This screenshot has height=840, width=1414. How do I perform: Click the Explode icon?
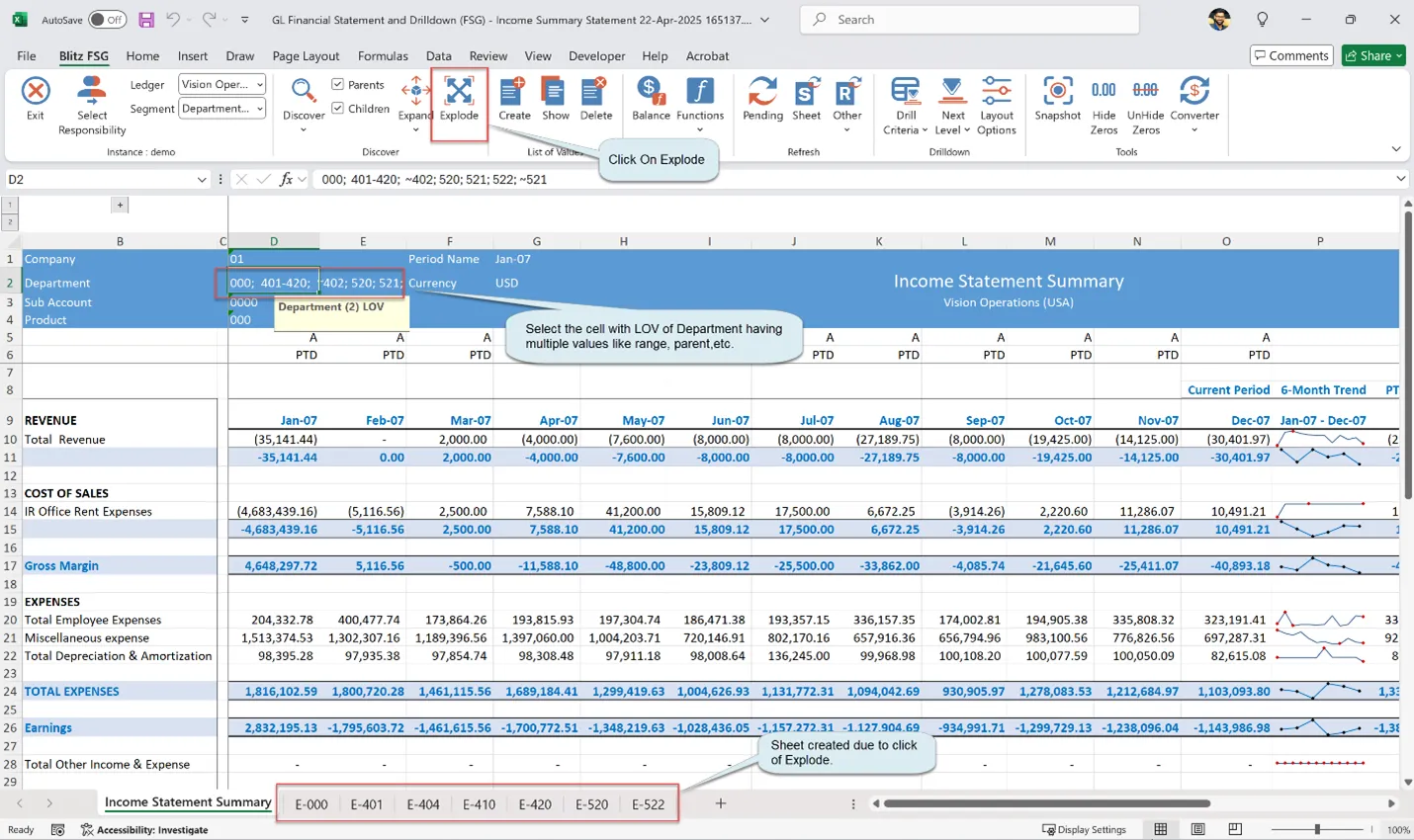[459, 91]
